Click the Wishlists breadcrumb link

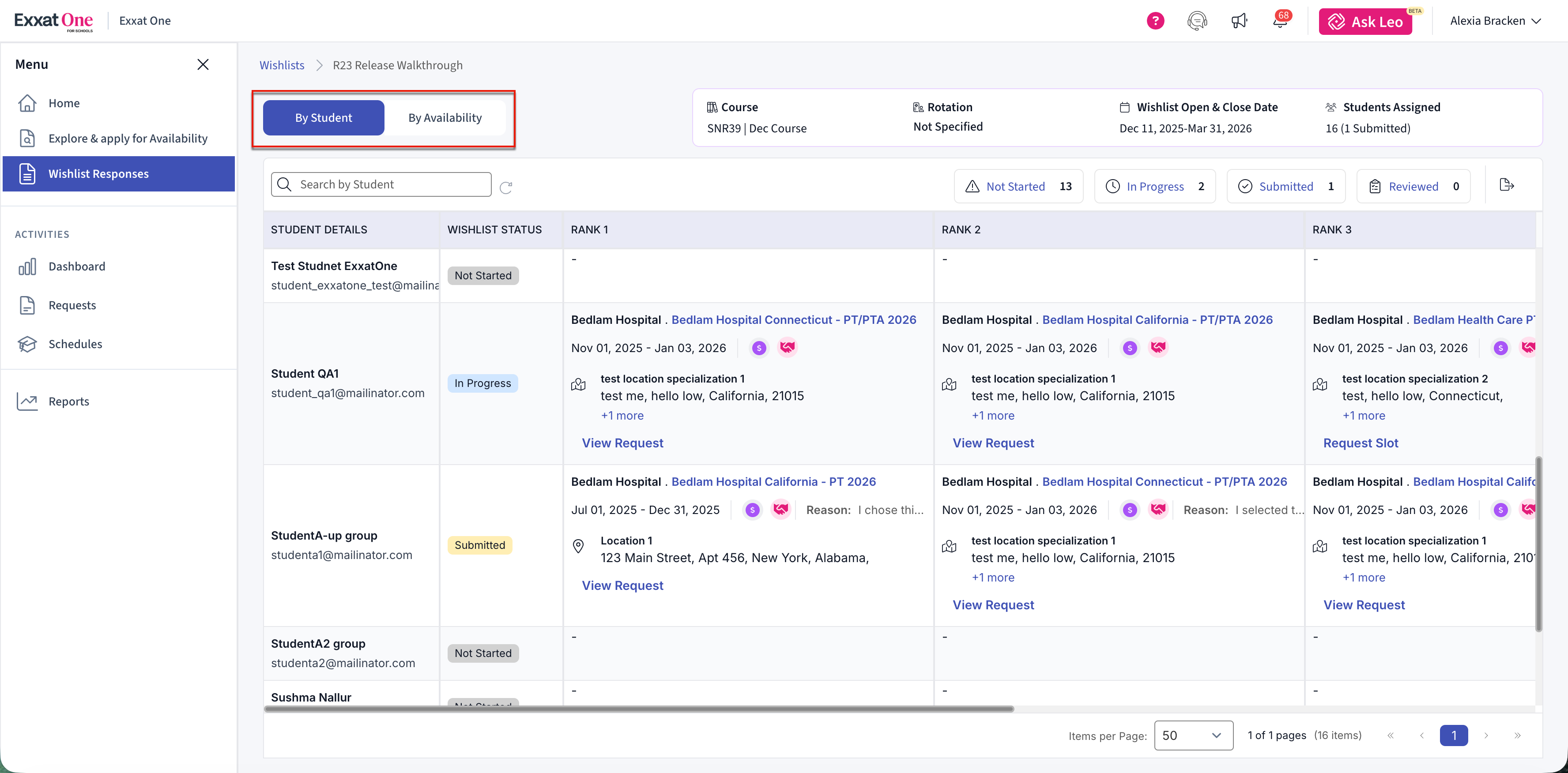[x=282, y=65]
